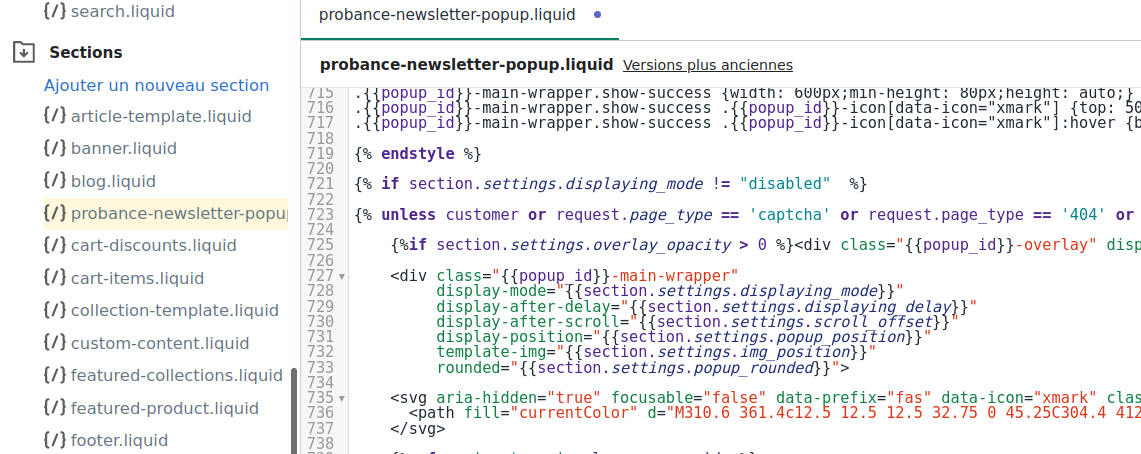This screenshot has height=454, width=1141.
Task: Open article-template.liquid from the sidebar
Action: 161,116
